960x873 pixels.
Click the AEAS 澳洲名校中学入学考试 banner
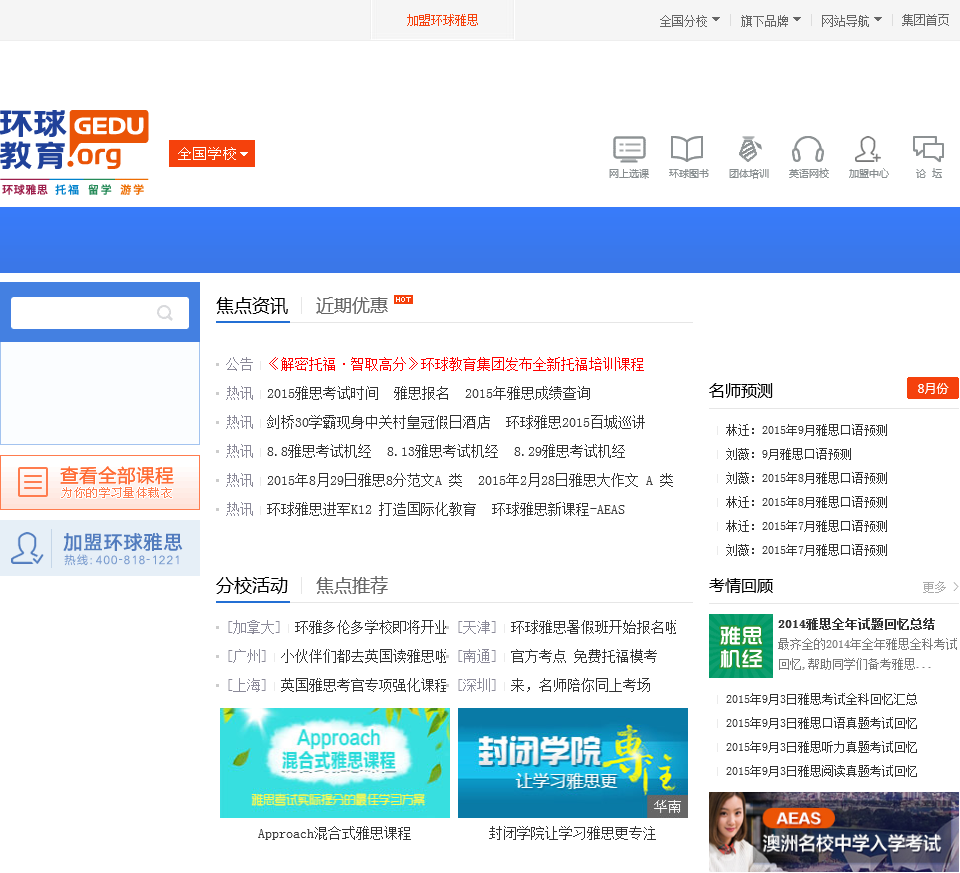click(x=834, y=831)
